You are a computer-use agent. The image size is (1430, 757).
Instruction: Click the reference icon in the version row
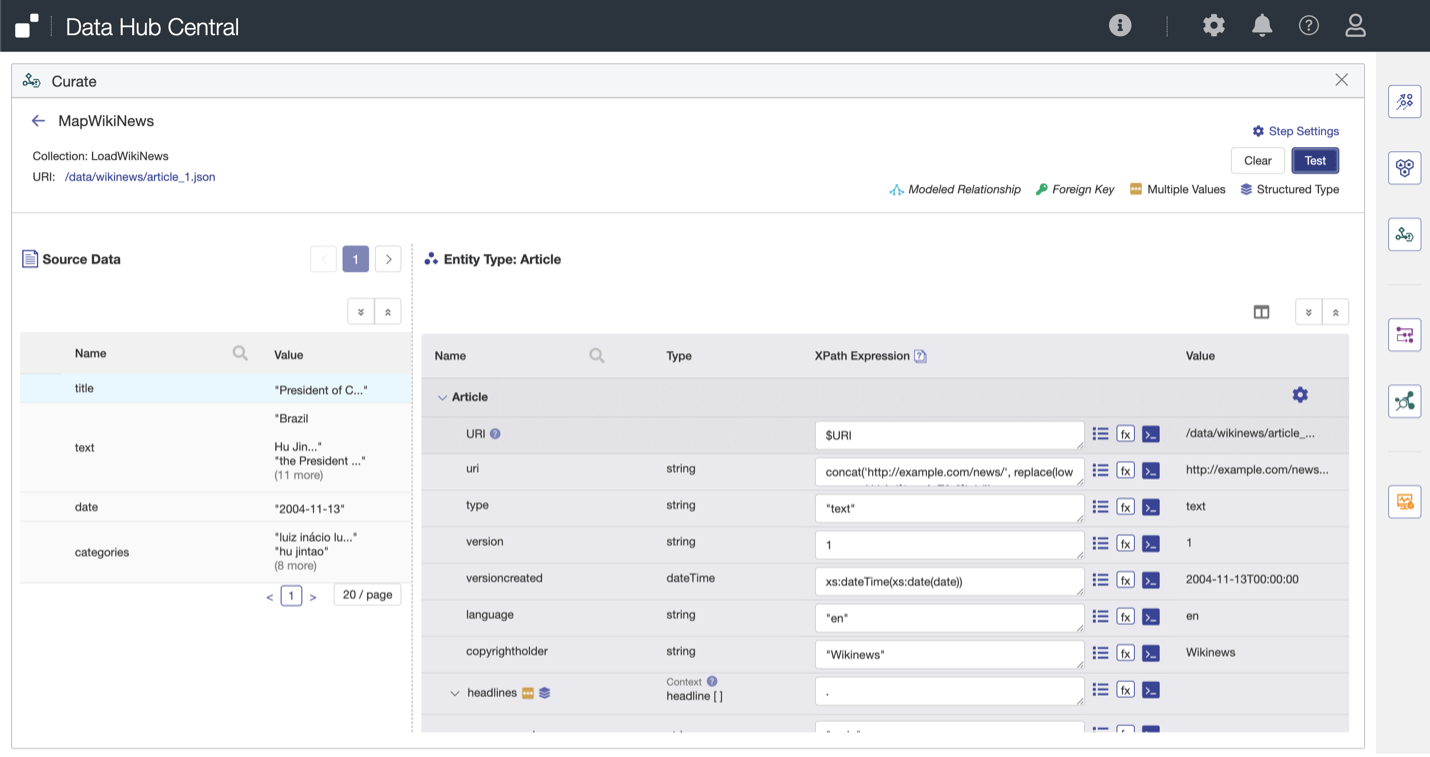pos(1151,544)
